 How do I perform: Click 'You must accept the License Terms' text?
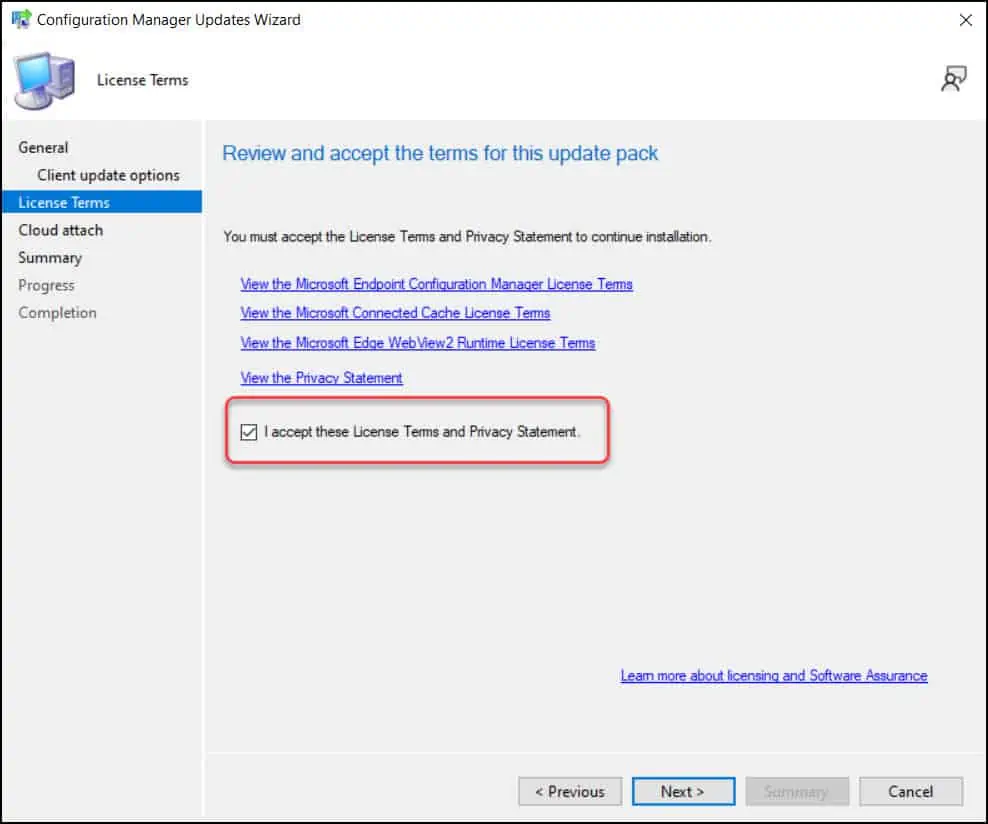[x=467, y=237]
